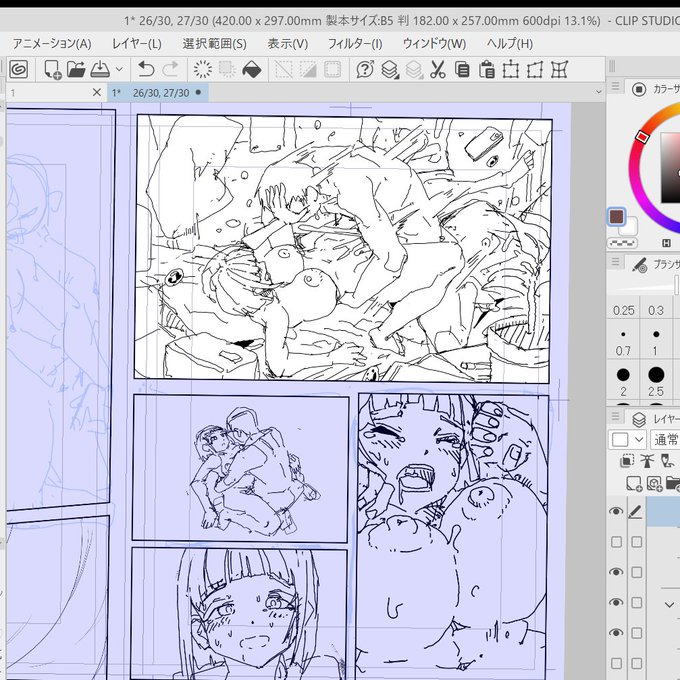Screen dimensions: 680x680
Task: Create a new layer folder
Action: click(x=673, y=483)
